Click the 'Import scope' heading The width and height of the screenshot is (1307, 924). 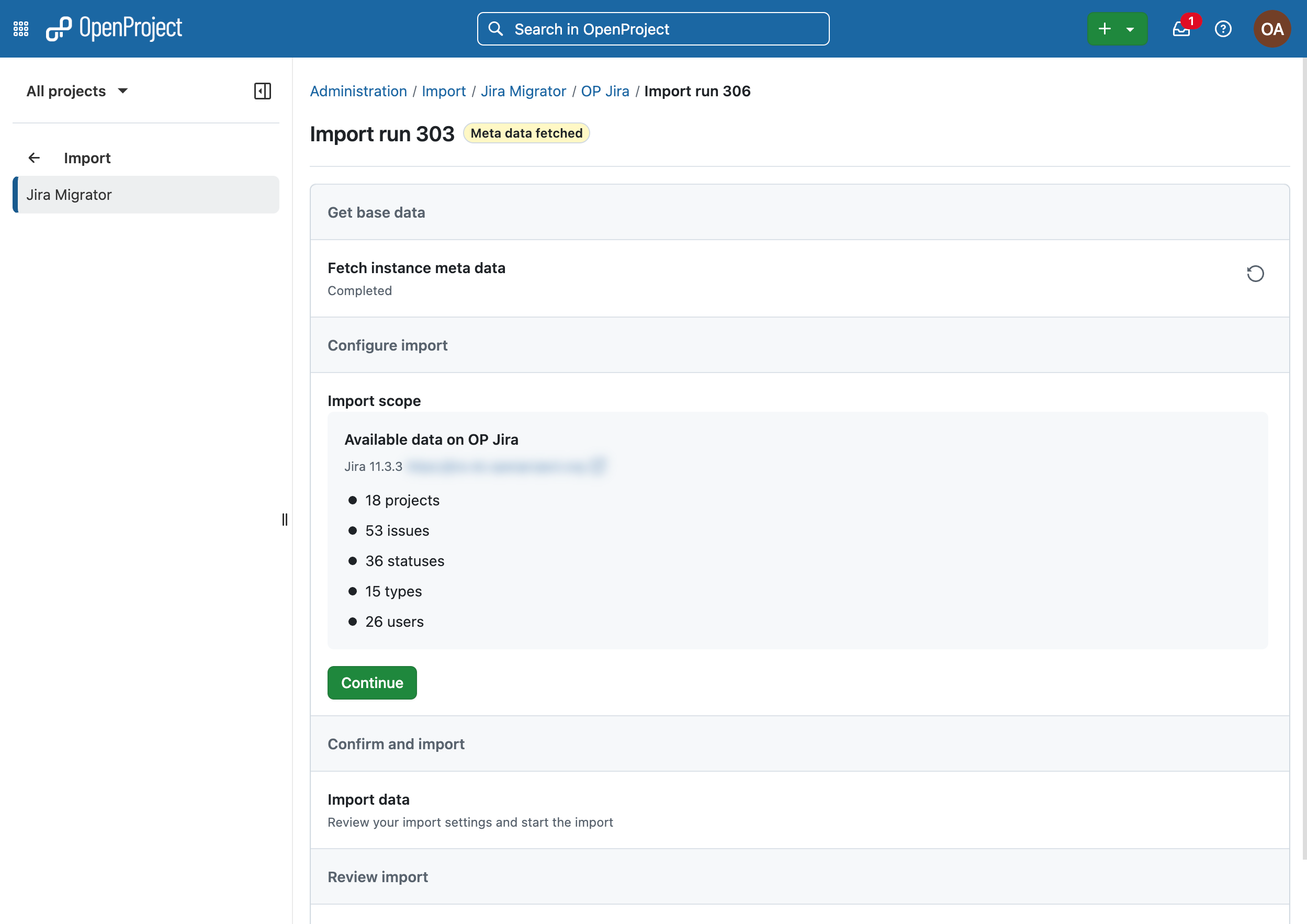[374, 401]
